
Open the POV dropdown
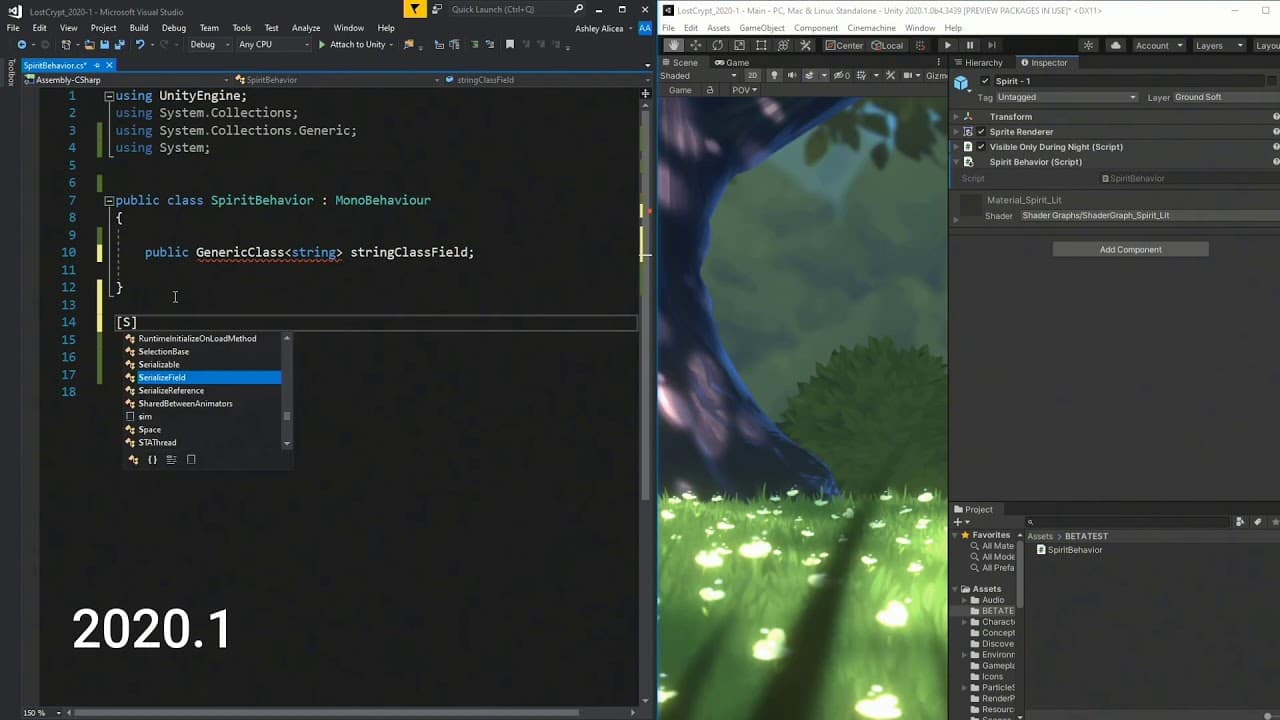point(744,90)
